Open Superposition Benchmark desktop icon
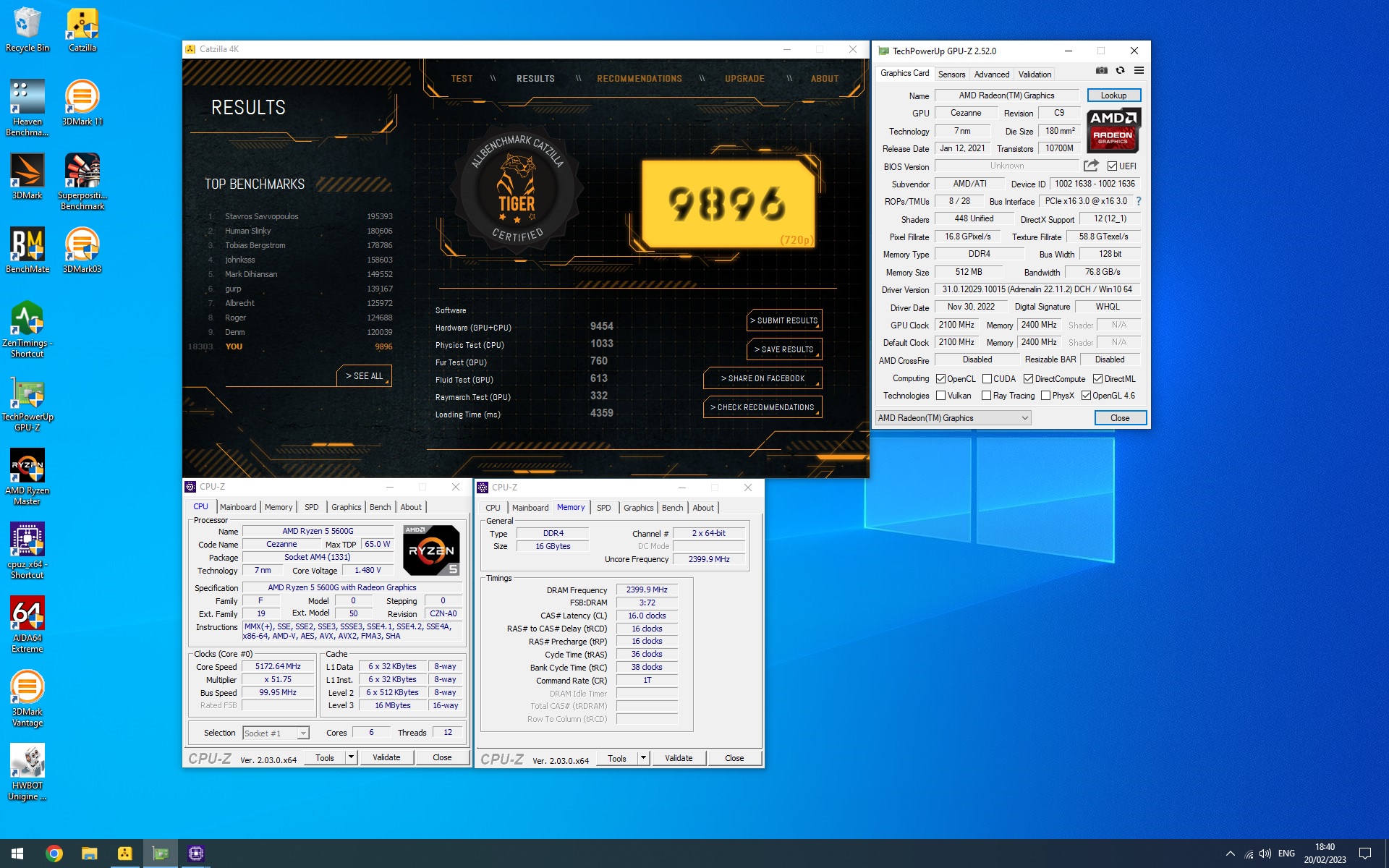The height and width of the screenshot is (868, 1389). pos(82,182)
